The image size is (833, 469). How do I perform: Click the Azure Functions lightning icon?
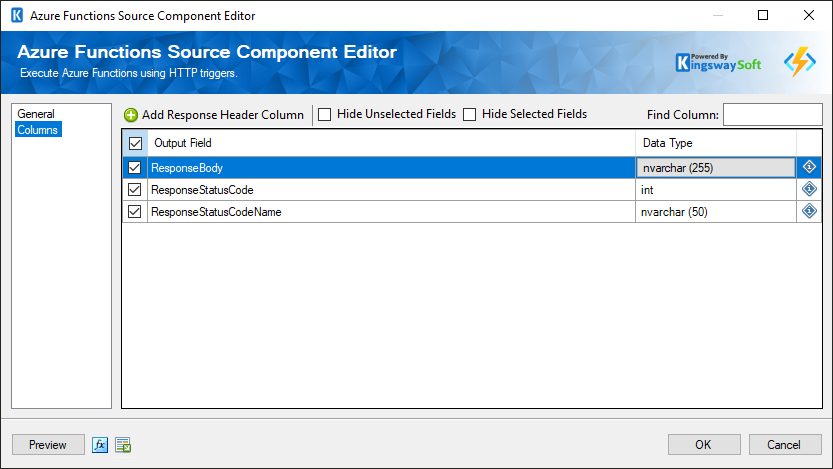click(800, 62)
